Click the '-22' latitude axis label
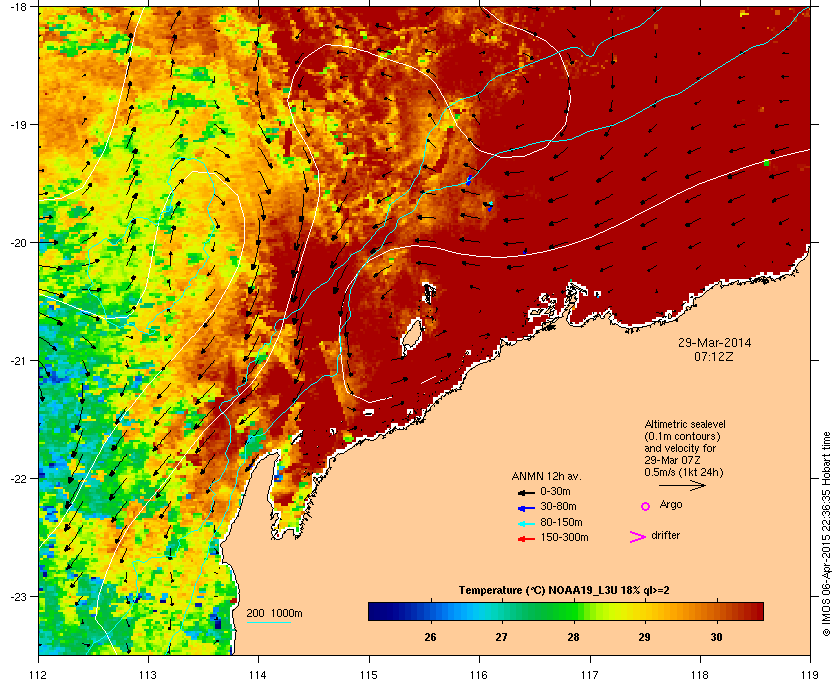This screenshot has height=680, width=840. tap(18, 479)
